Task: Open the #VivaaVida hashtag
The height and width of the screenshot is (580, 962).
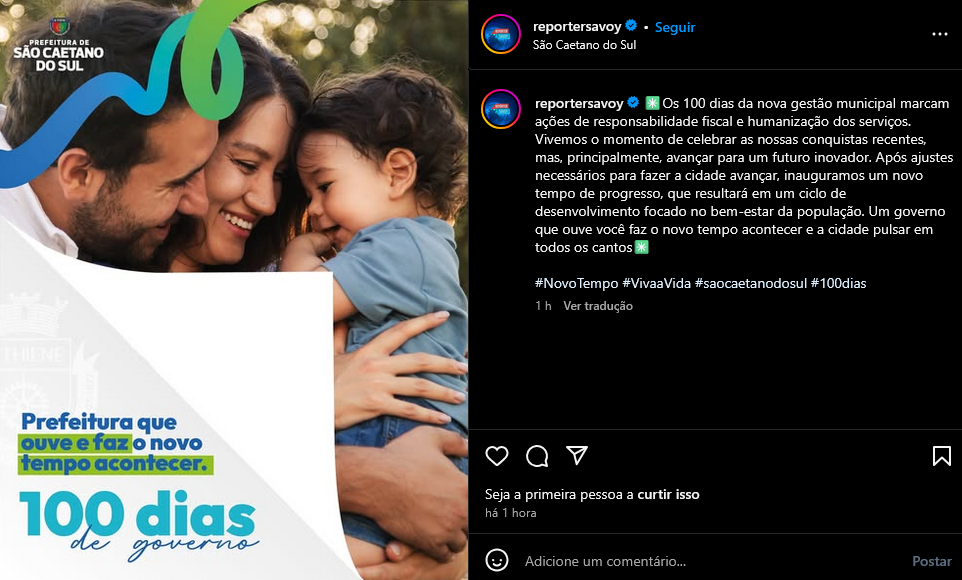Action: (656, 283)
